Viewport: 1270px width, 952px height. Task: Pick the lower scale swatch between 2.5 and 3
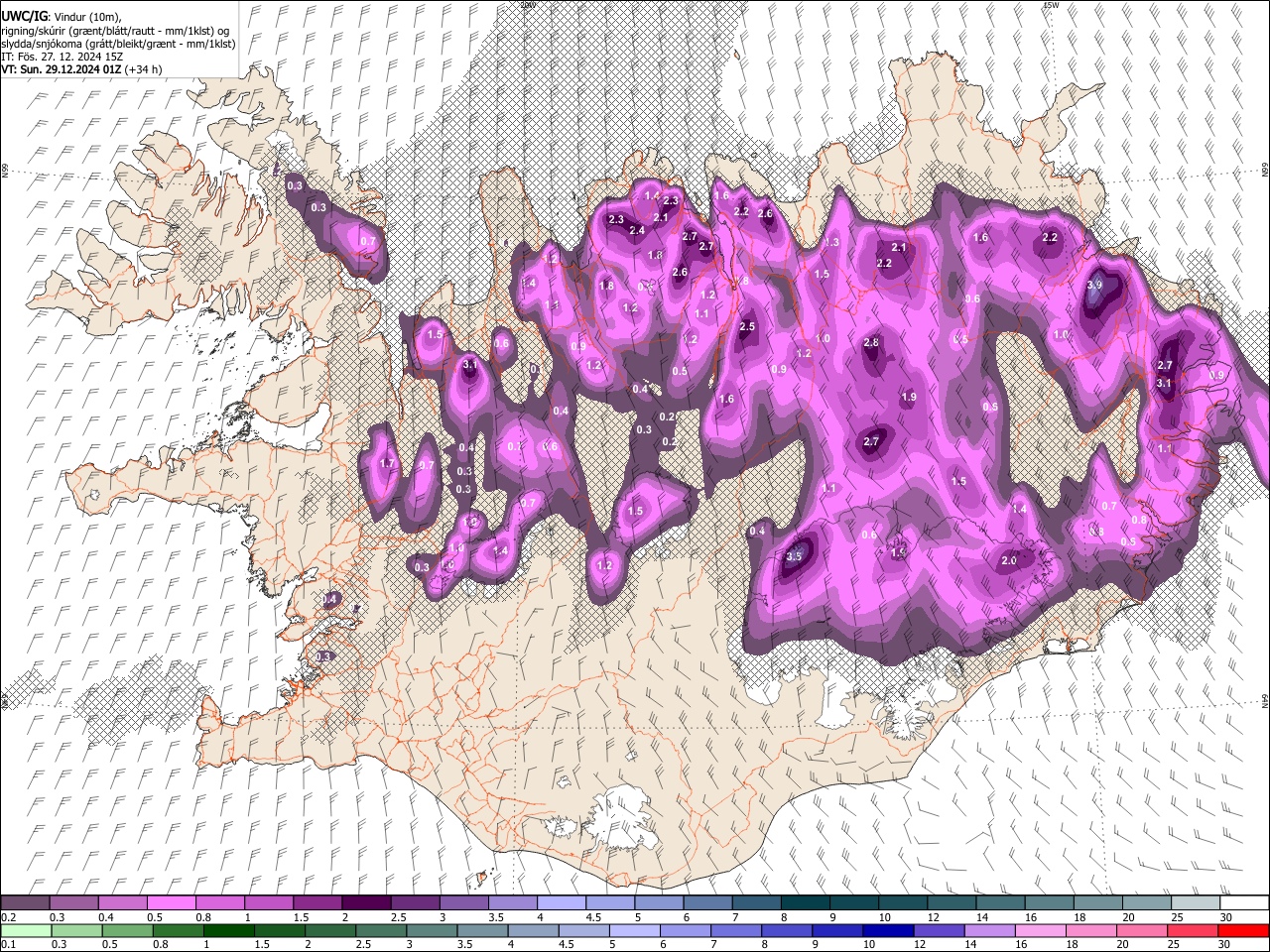click(380, 930)
